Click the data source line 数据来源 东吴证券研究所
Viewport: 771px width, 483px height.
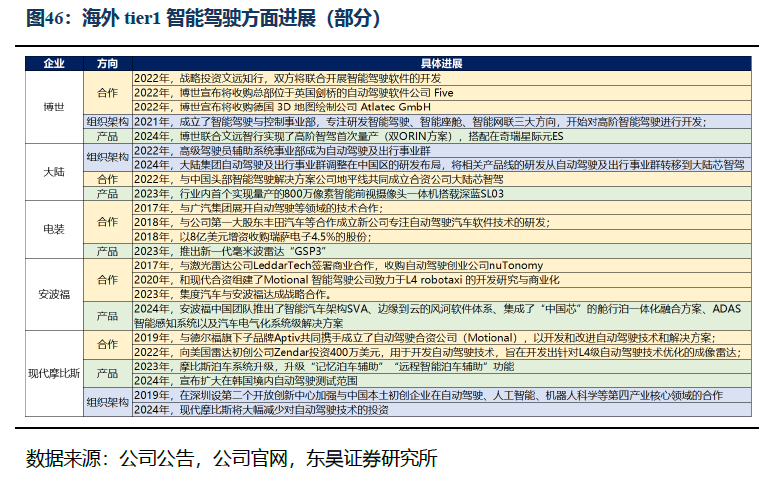coord(232,458)
